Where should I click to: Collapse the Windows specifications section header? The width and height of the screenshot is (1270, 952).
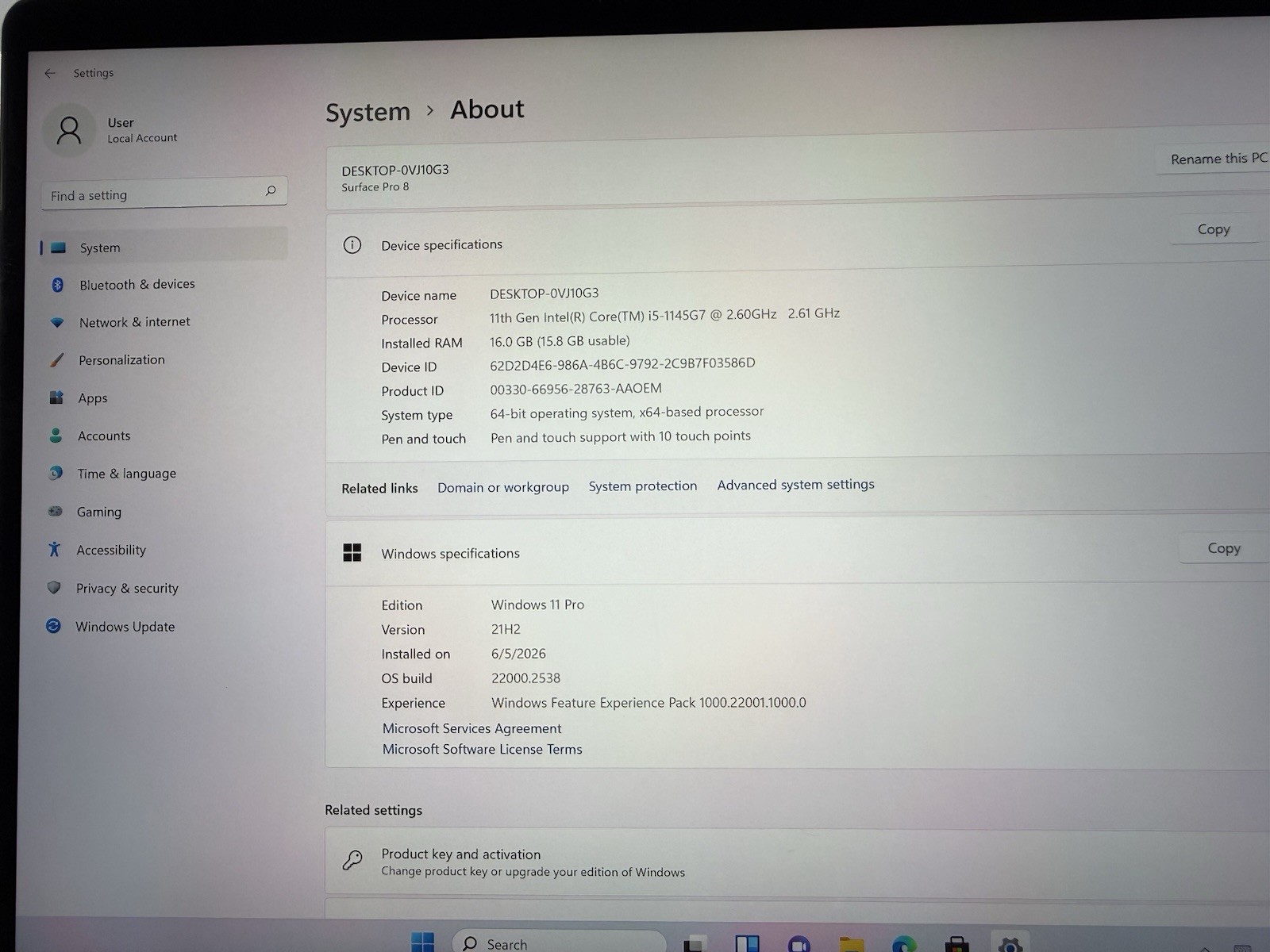[x=797, y=551]
